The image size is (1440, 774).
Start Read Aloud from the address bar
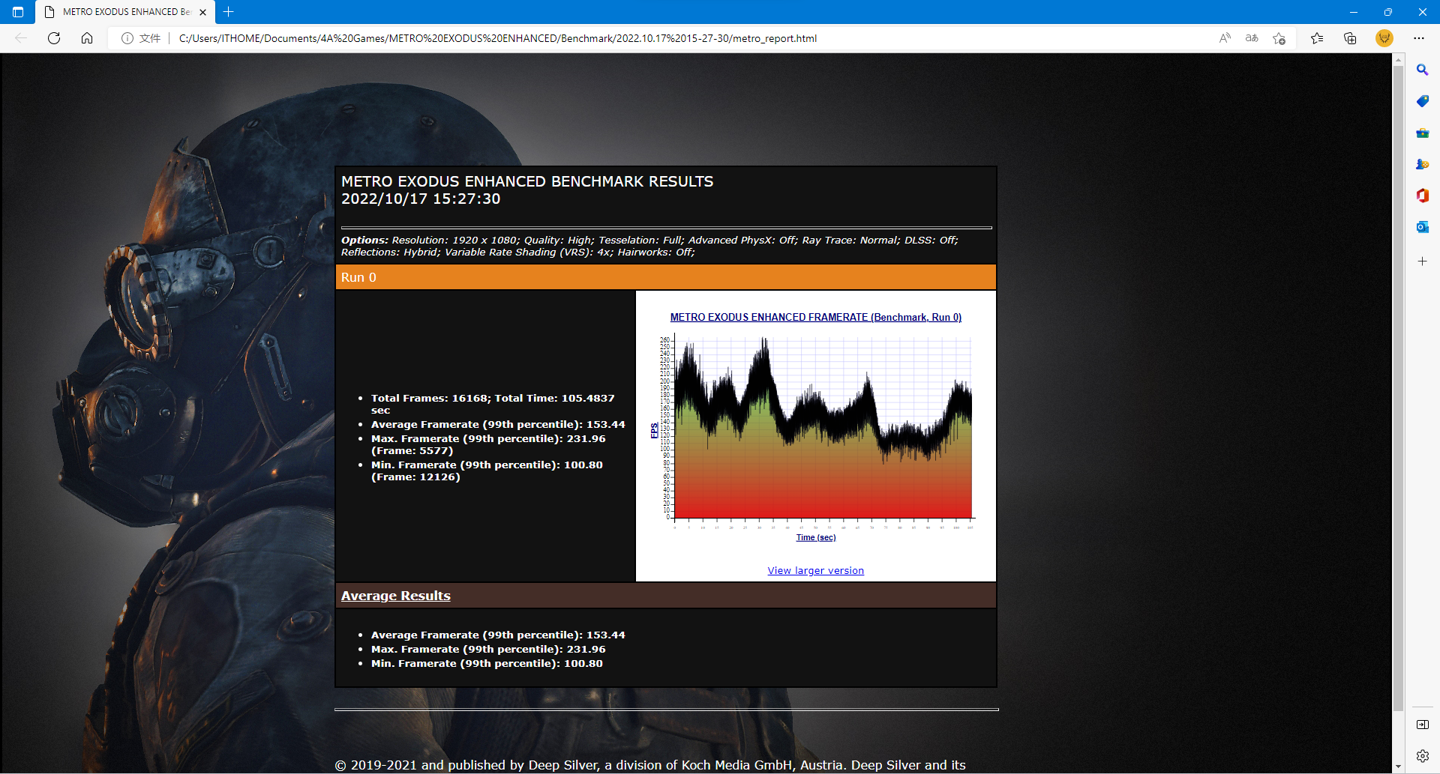pyautogui.click(x=1224, y=38)
